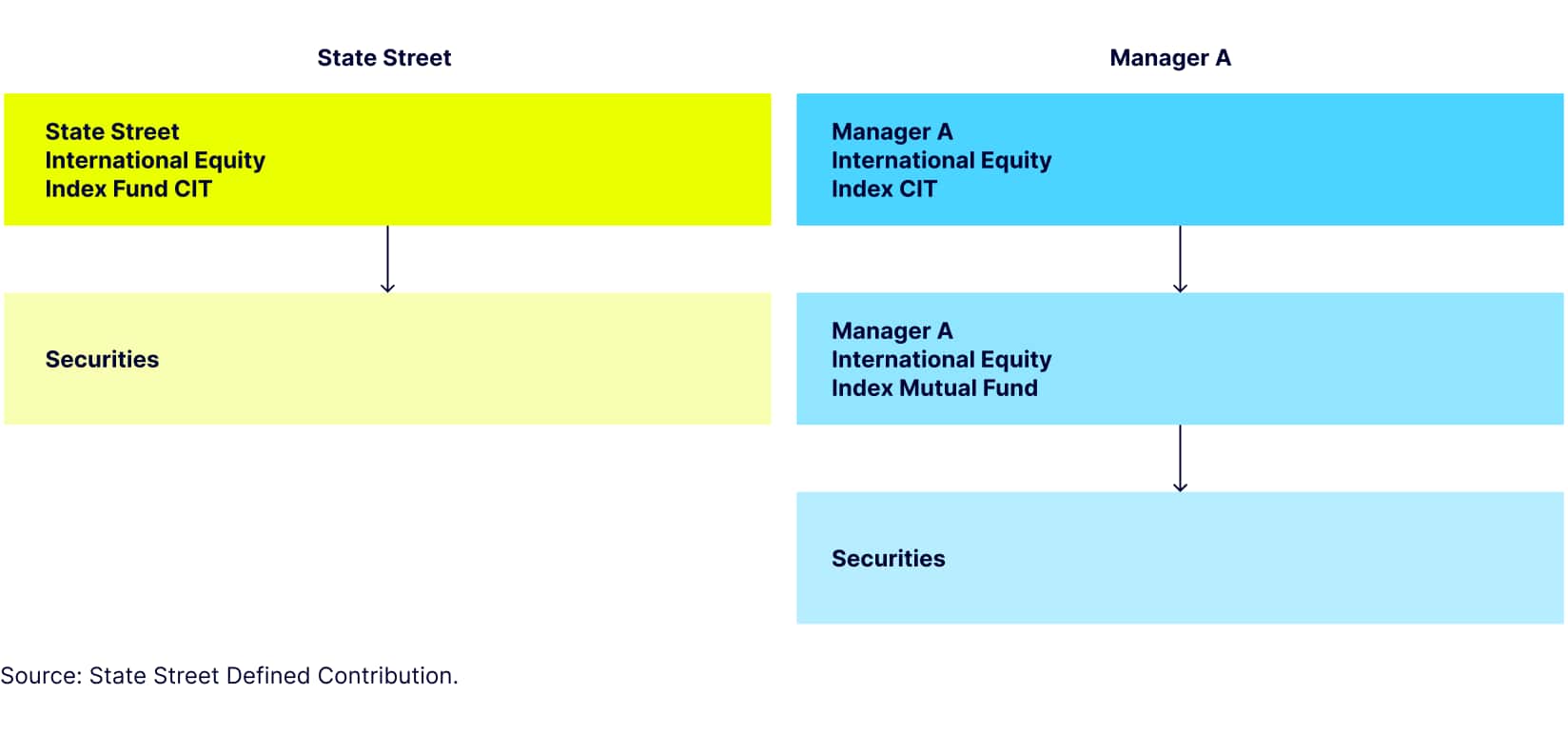This screenshot has width=1568, height=735.
Task: Click "Index CIT" text in top blue box
Action: click(x=884, y=189)
